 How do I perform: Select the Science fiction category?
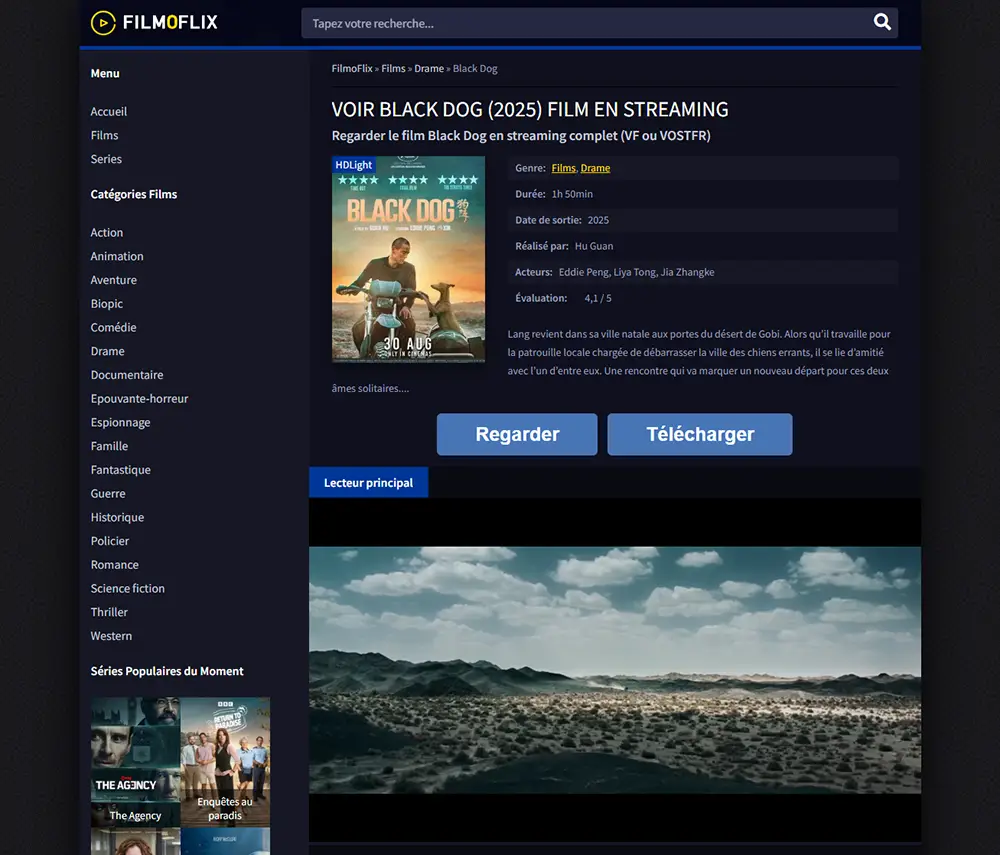click(x=128, y=588)
